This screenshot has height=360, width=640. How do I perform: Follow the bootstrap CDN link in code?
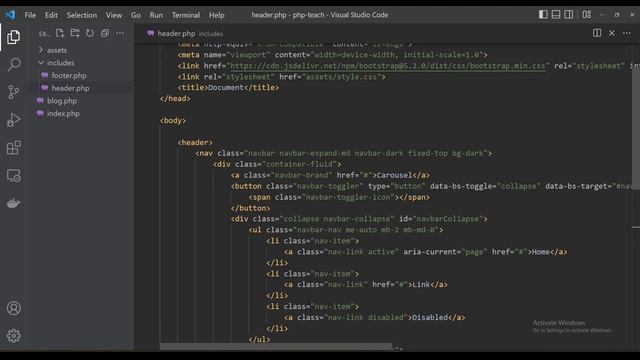(387, 66)
